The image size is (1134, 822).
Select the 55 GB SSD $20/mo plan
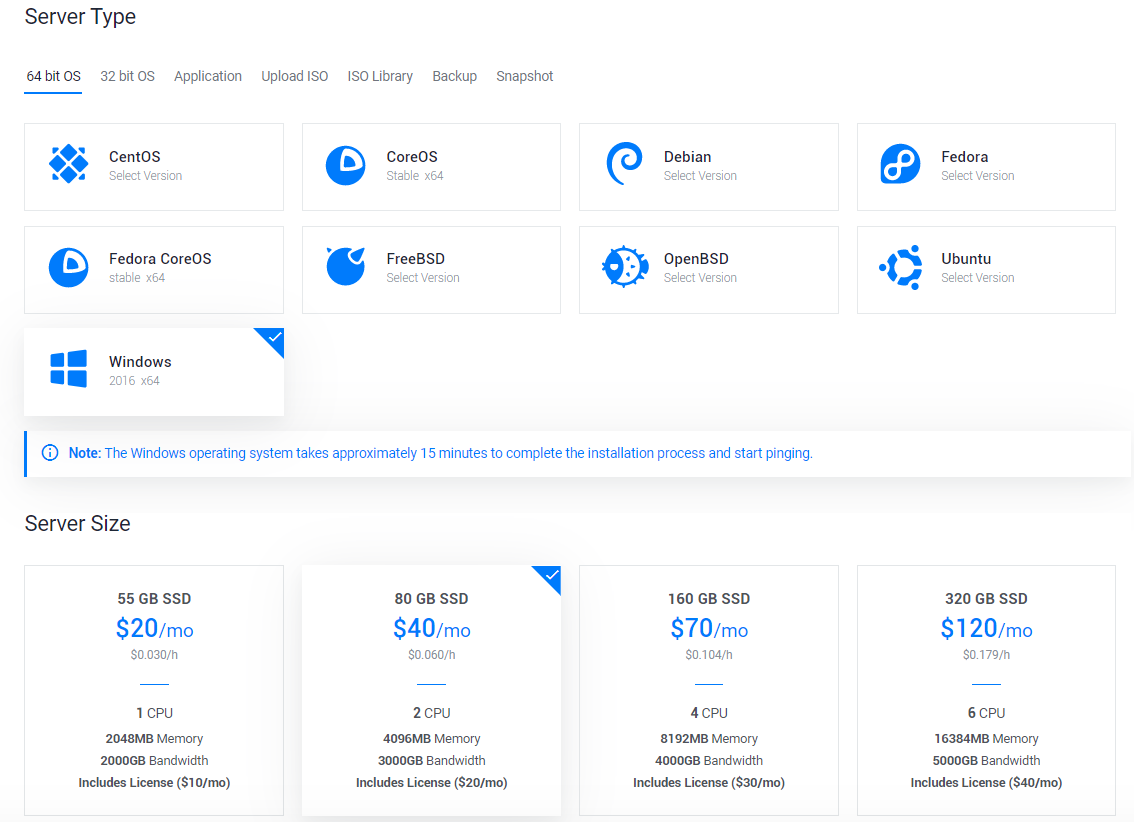154,690
